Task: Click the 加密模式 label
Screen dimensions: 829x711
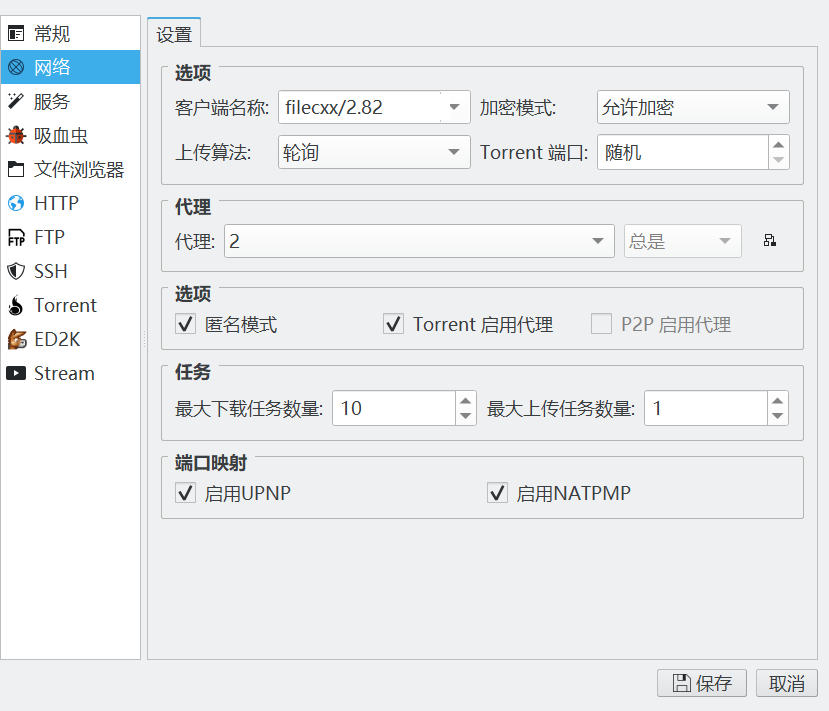Action: [x=518, y=108]
